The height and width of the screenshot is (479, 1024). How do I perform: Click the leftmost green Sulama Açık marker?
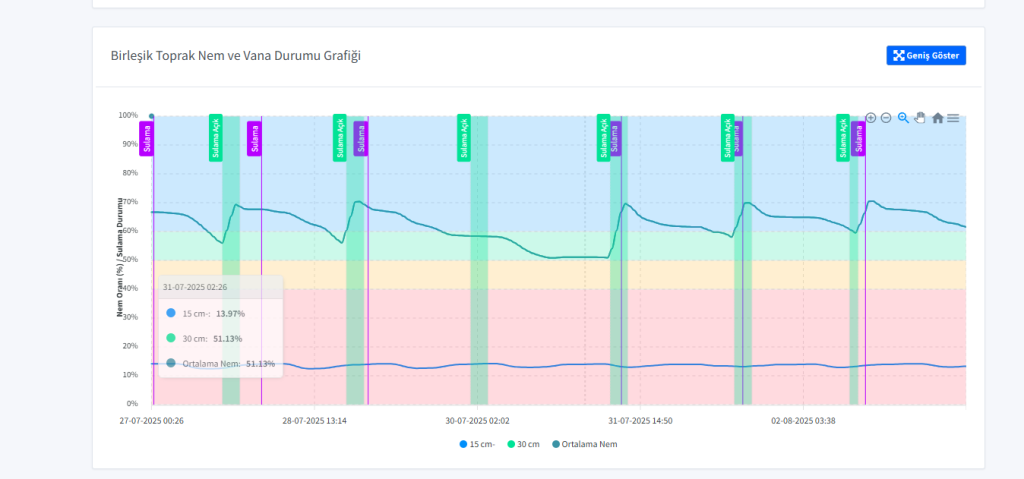(x=215, y=137)
